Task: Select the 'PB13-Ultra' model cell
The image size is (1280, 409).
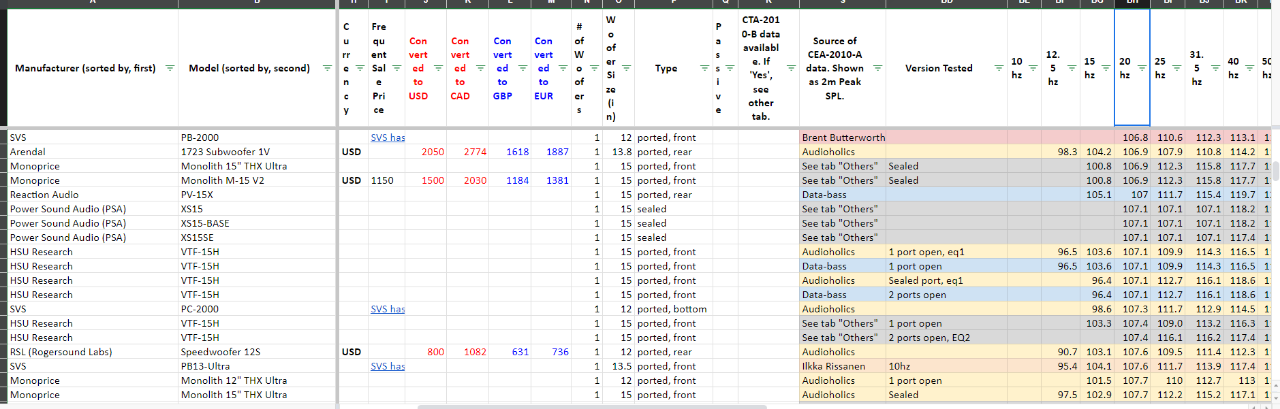Action: click(259, 367)
